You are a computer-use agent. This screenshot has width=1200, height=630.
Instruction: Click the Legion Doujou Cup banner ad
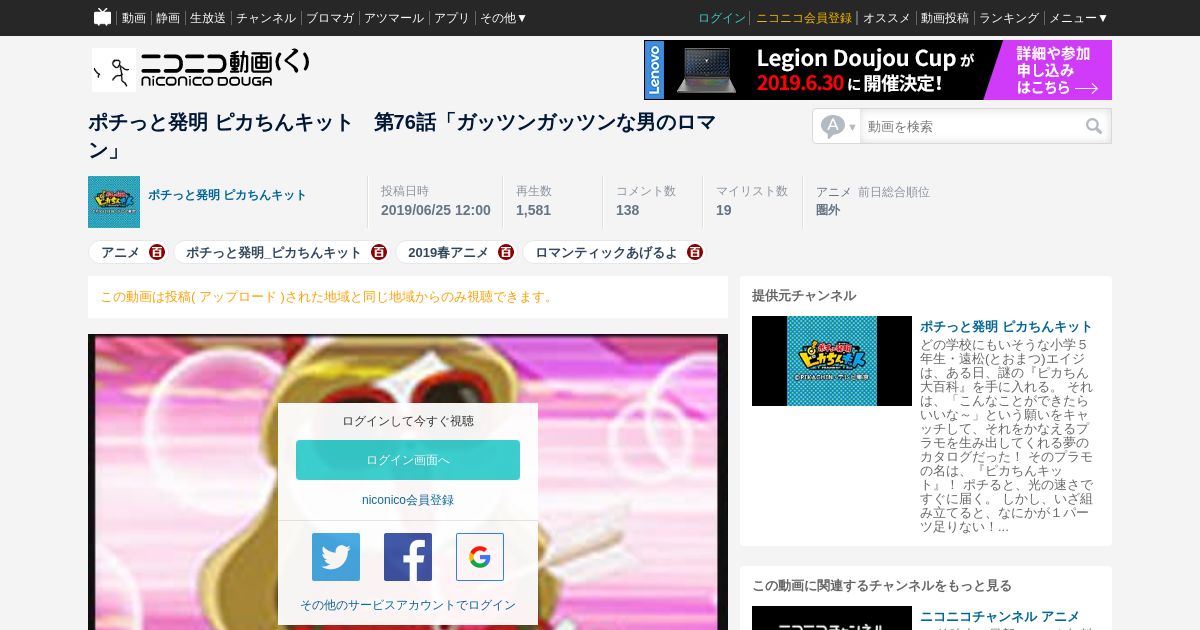point(878,70)
